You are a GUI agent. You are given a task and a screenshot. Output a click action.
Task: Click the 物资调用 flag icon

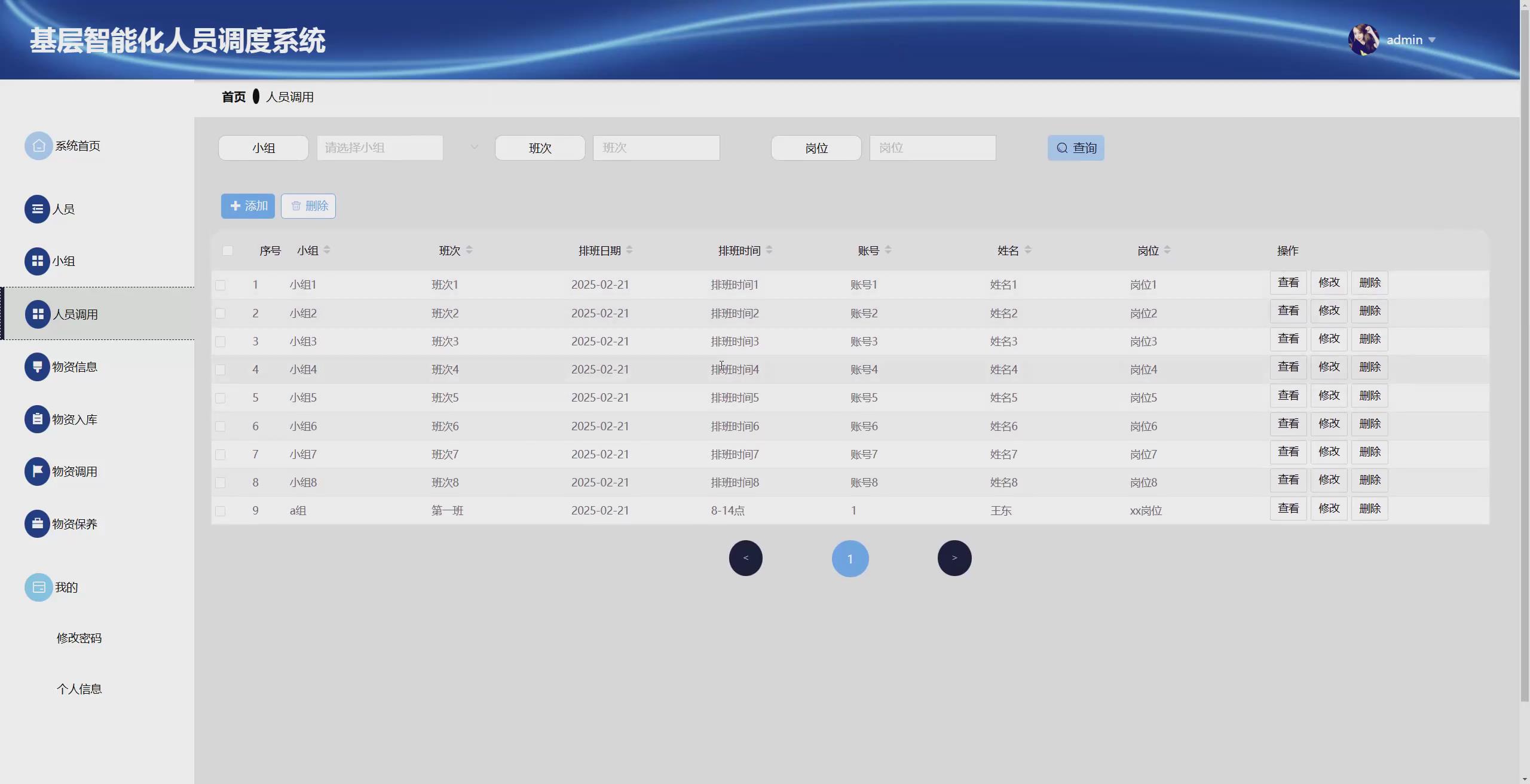coord(37,471)
